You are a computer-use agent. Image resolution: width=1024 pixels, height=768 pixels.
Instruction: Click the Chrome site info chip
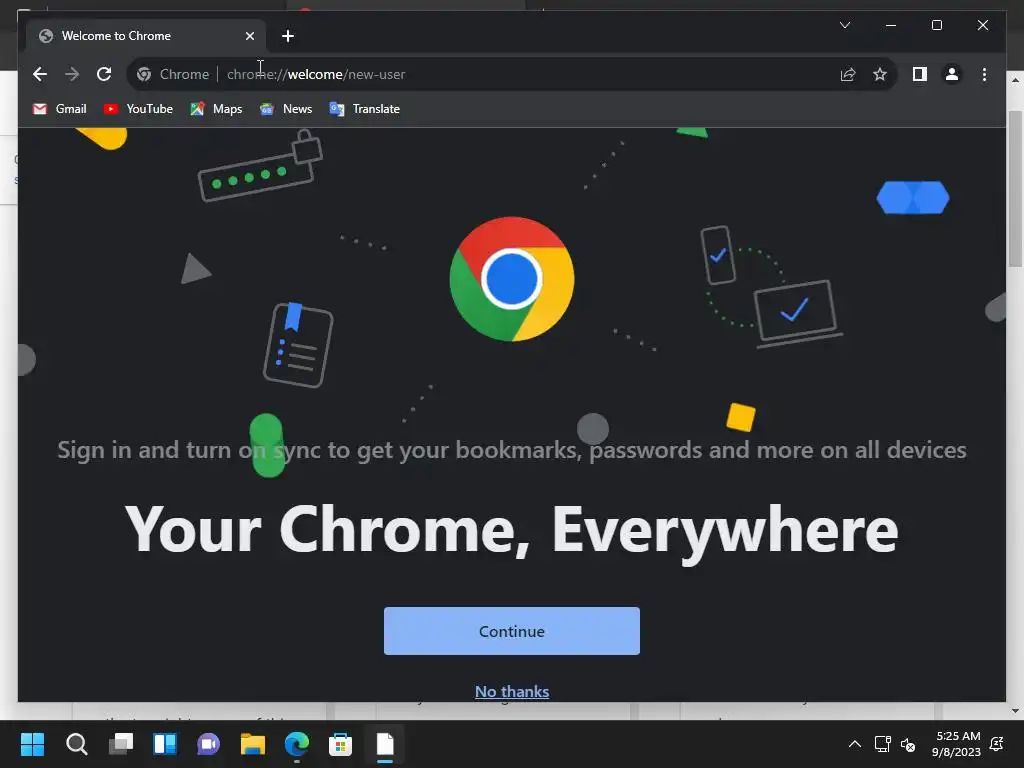pos(173,74)
